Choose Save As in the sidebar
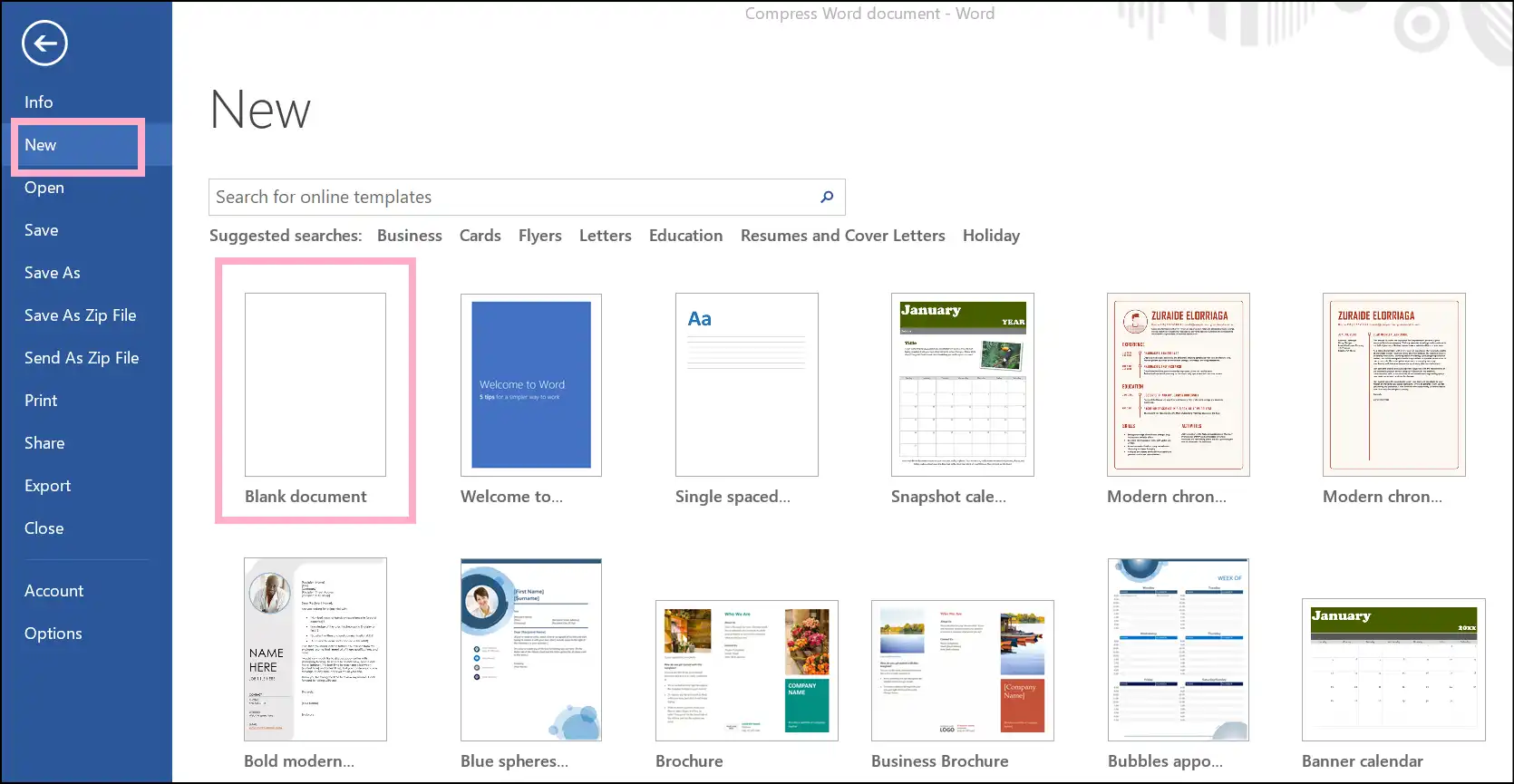The width and height of the screenshot is (1514, 784). pyautogui.click(x=53, y=273)
